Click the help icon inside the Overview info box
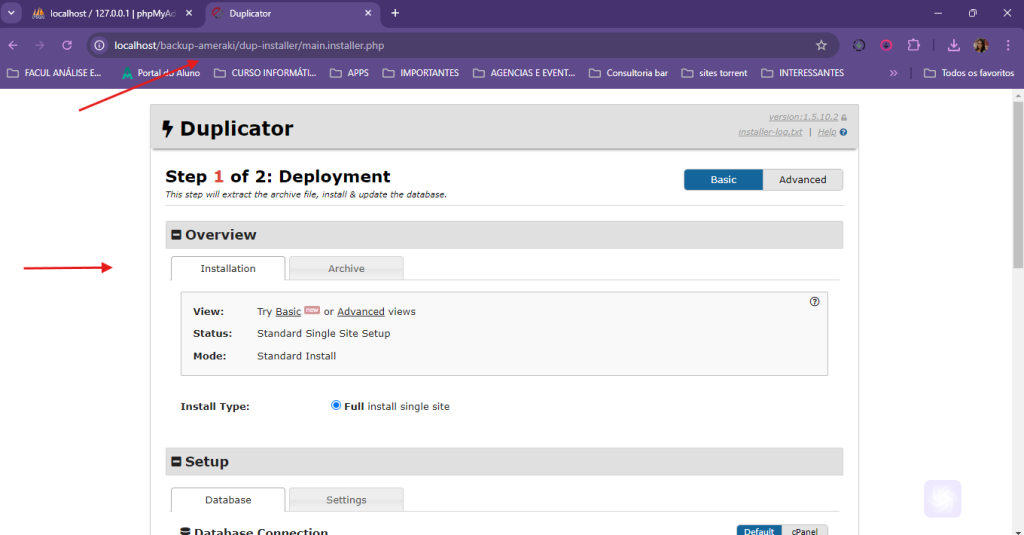The height and width of the screenshot is (535, 1024). tap(814, 301)
